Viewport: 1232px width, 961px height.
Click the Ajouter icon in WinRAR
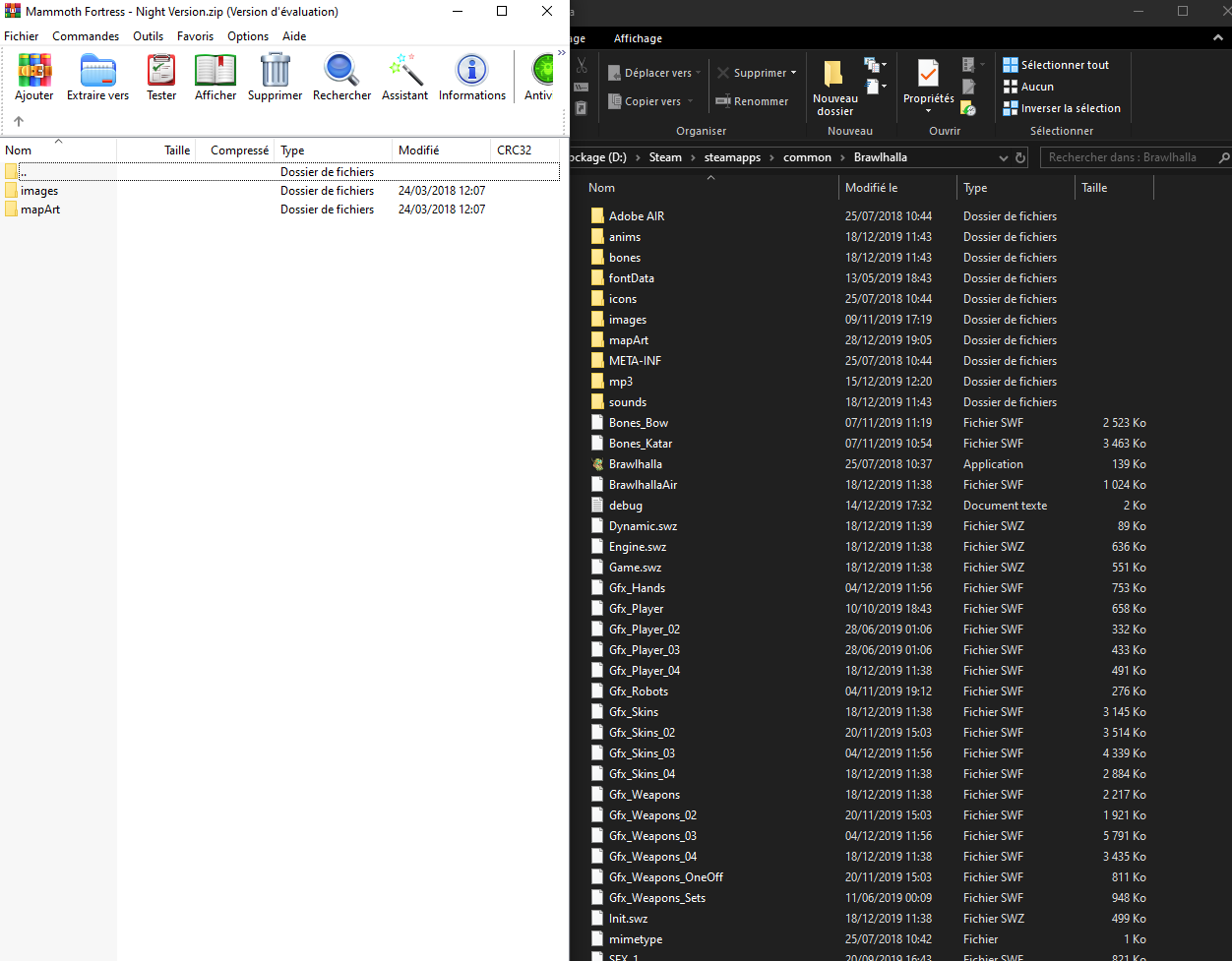pyautogui.click(x=34, y=70)
